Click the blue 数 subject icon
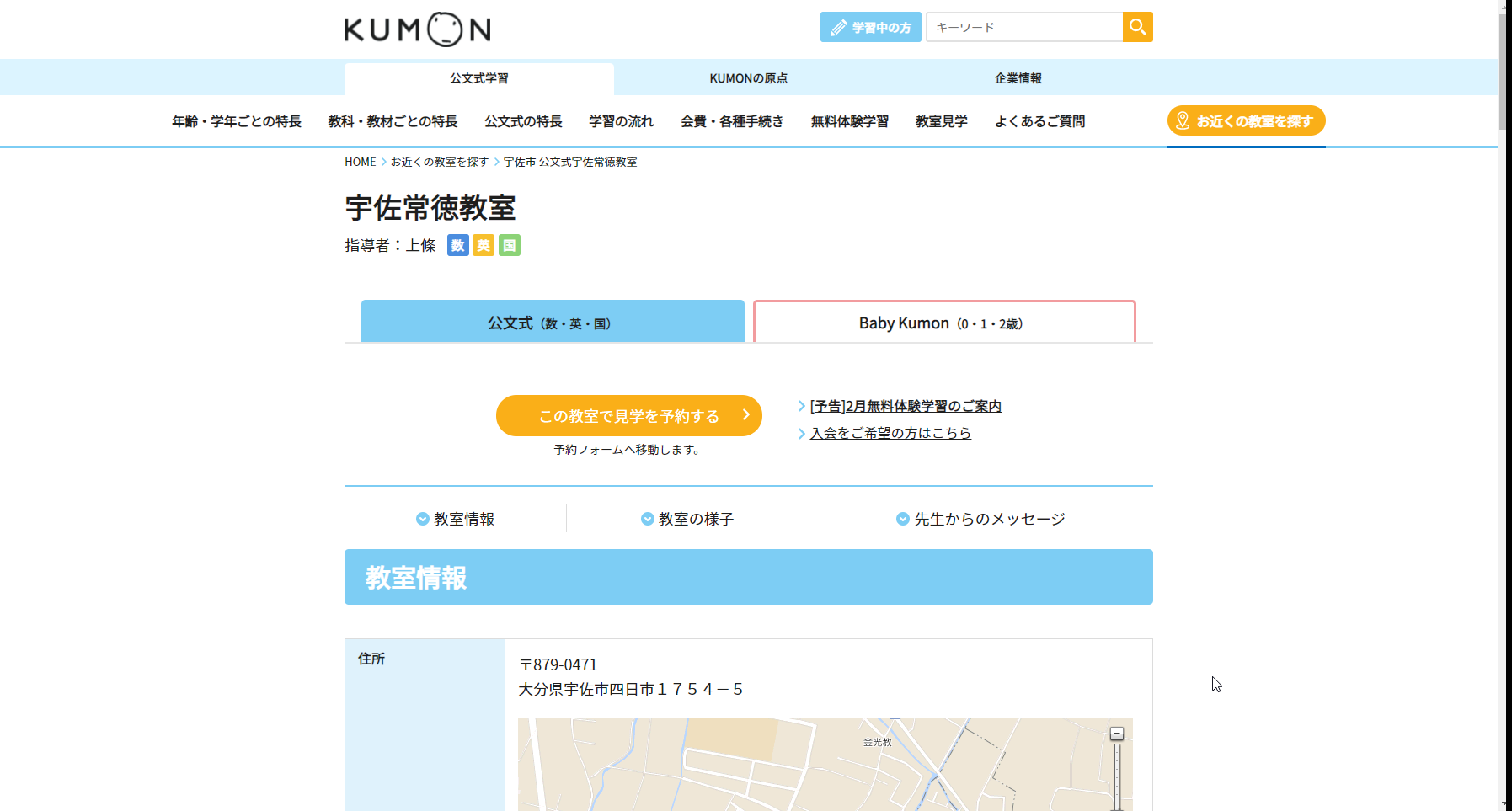 pos(457,245)
